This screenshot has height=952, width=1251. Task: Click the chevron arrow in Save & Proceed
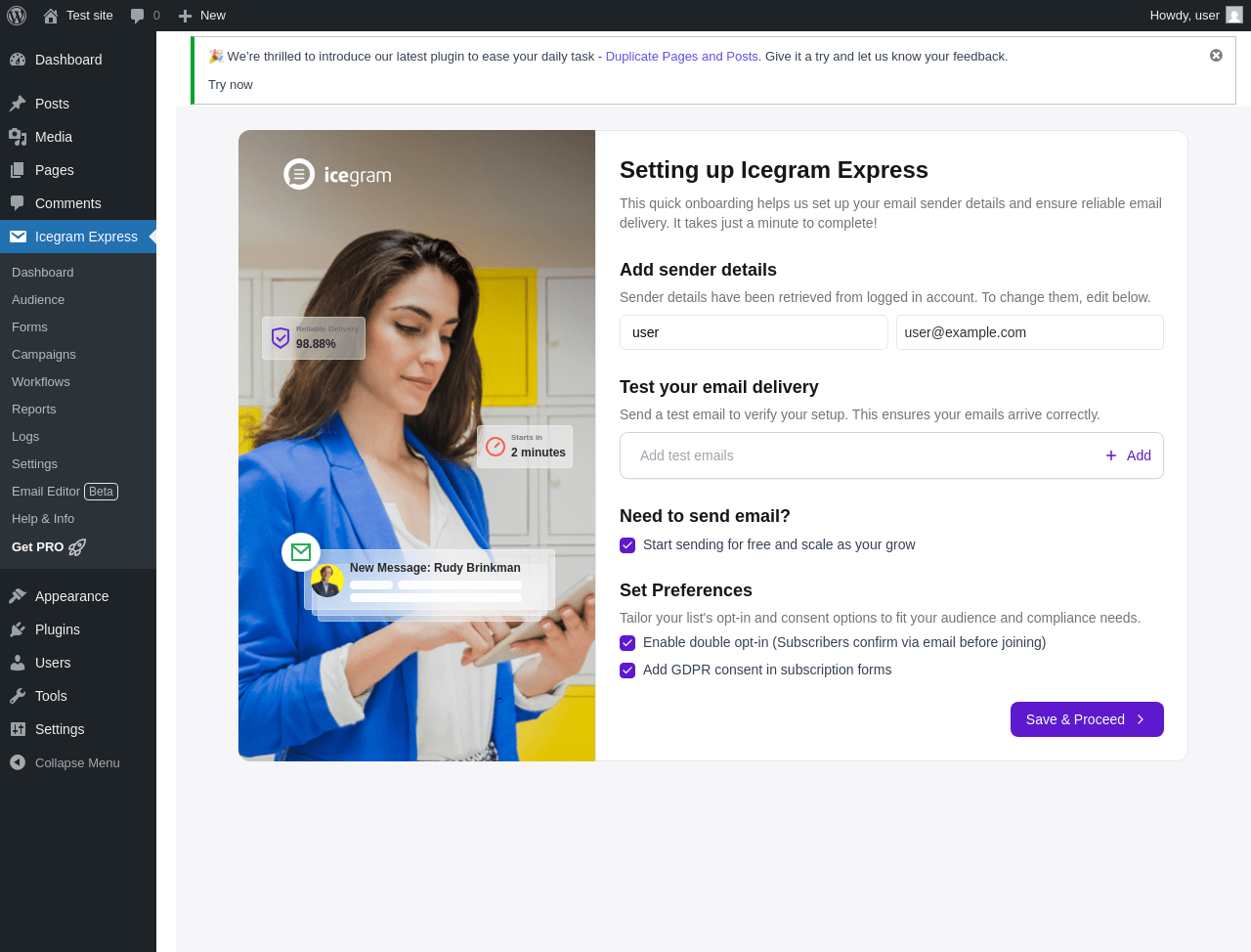[1141, 719]
